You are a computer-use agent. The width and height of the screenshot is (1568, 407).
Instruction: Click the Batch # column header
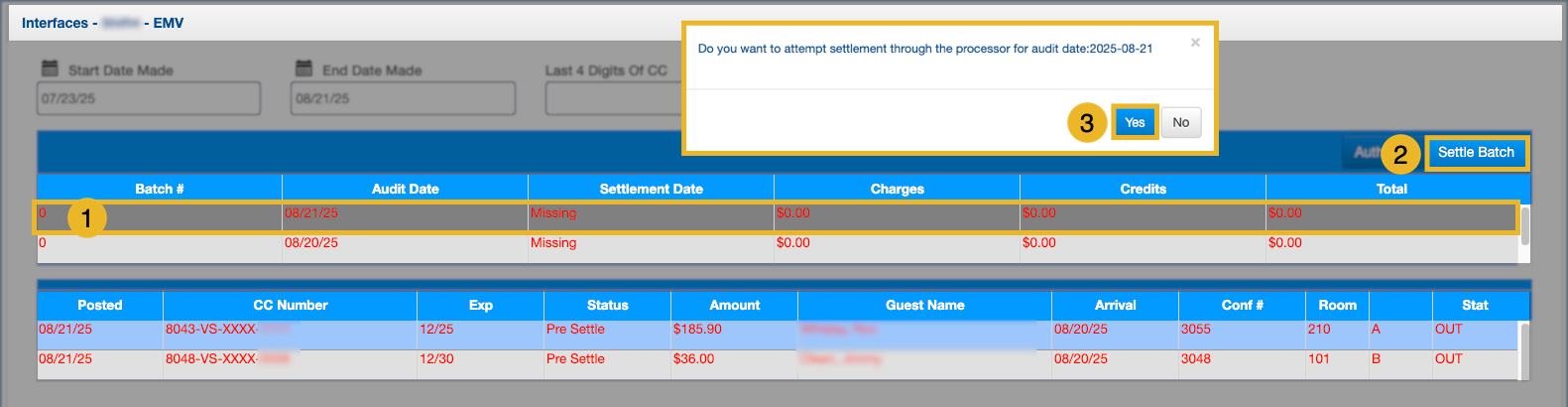coord(160,189)
